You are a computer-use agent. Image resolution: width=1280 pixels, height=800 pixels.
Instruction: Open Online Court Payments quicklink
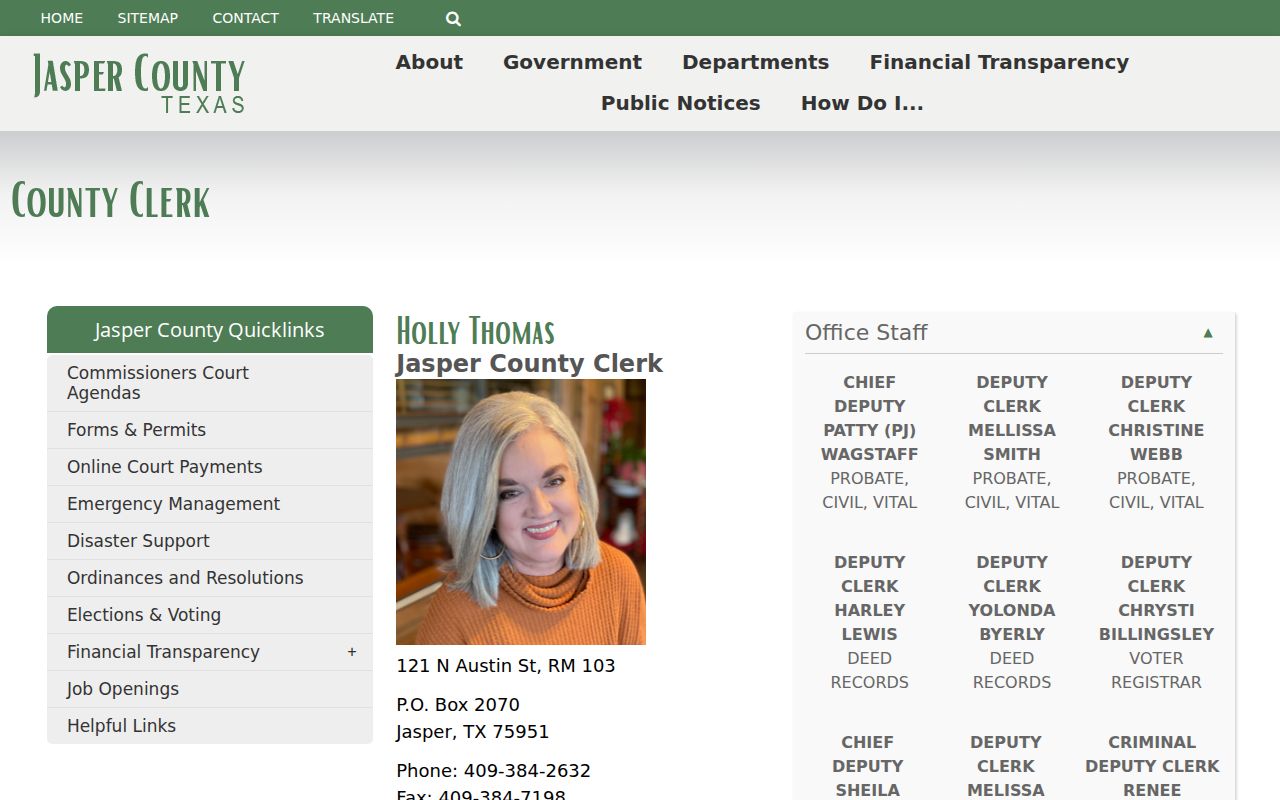[x=210, y=467]
